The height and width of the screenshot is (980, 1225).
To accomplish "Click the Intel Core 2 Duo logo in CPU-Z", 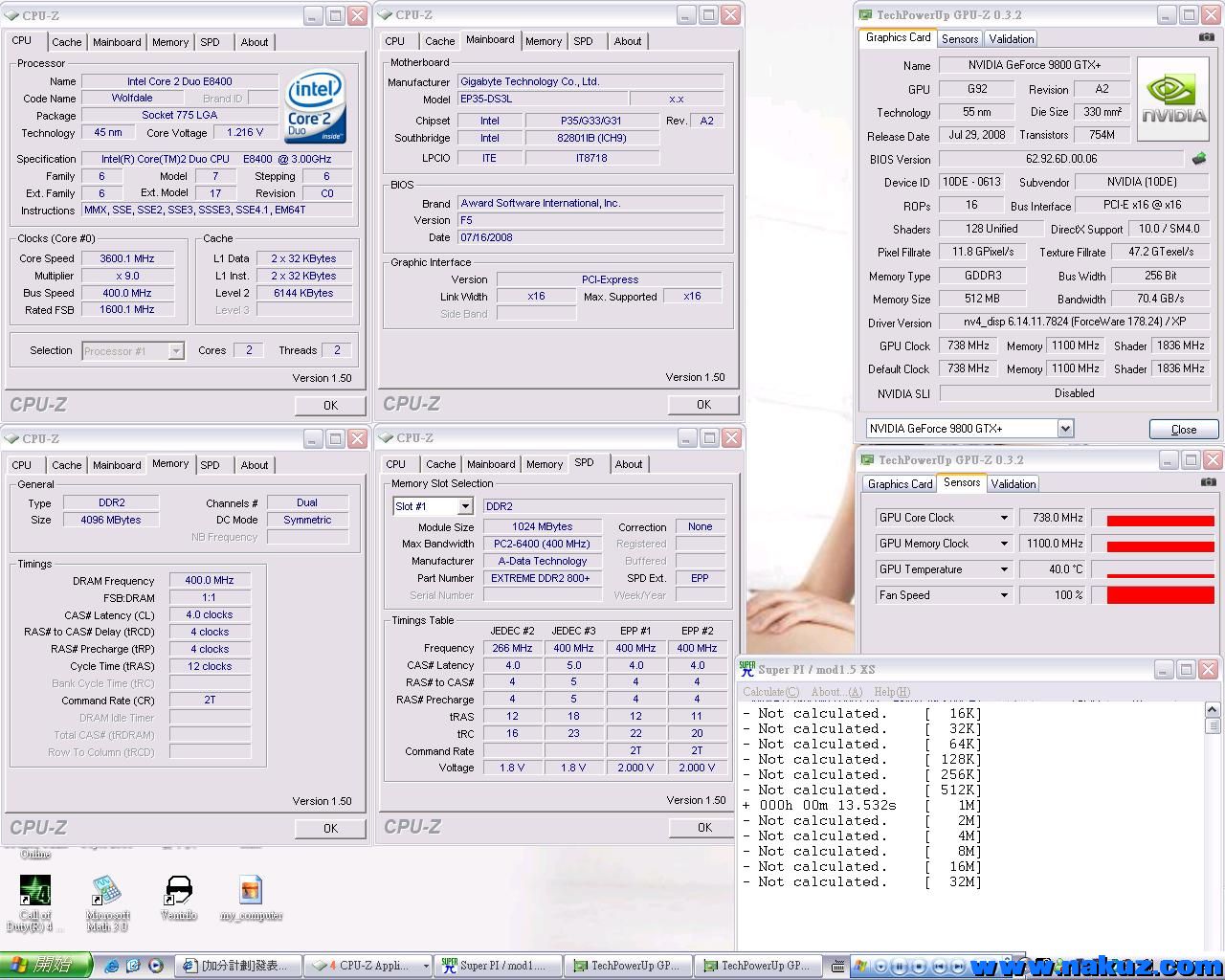I will click(314, 107).
